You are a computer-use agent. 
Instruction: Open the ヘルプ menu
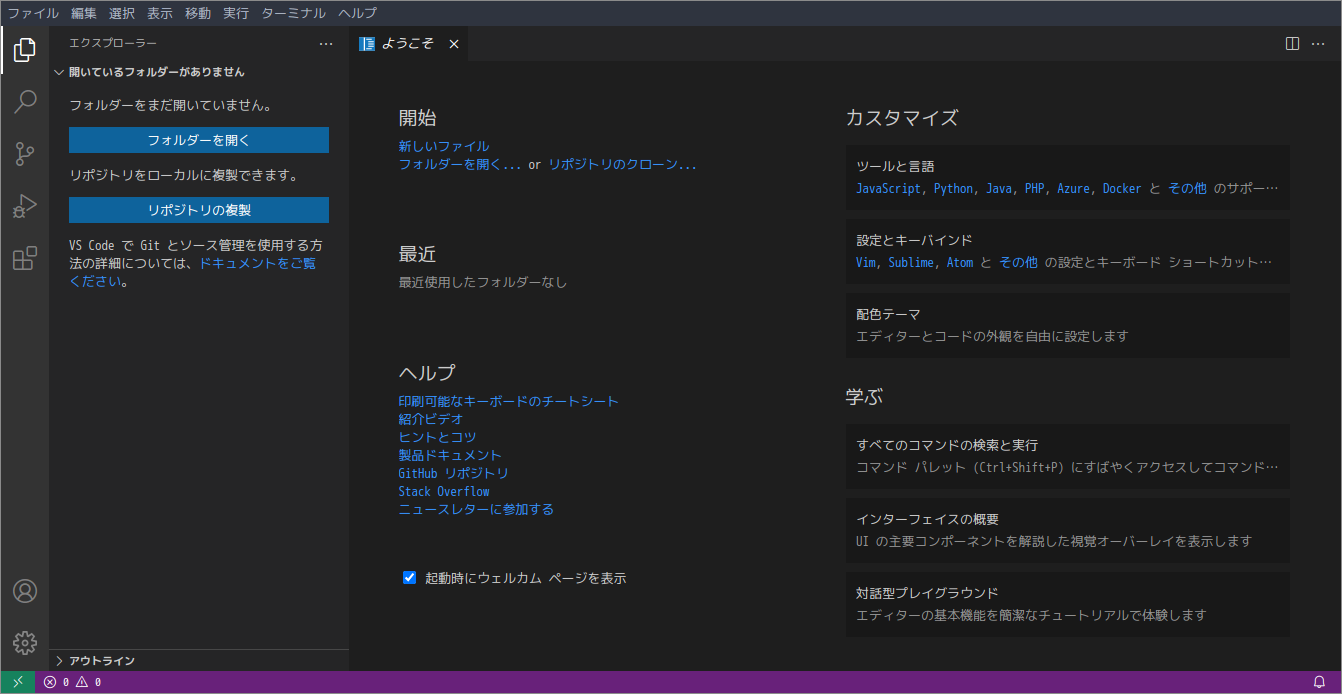point(358,13)
